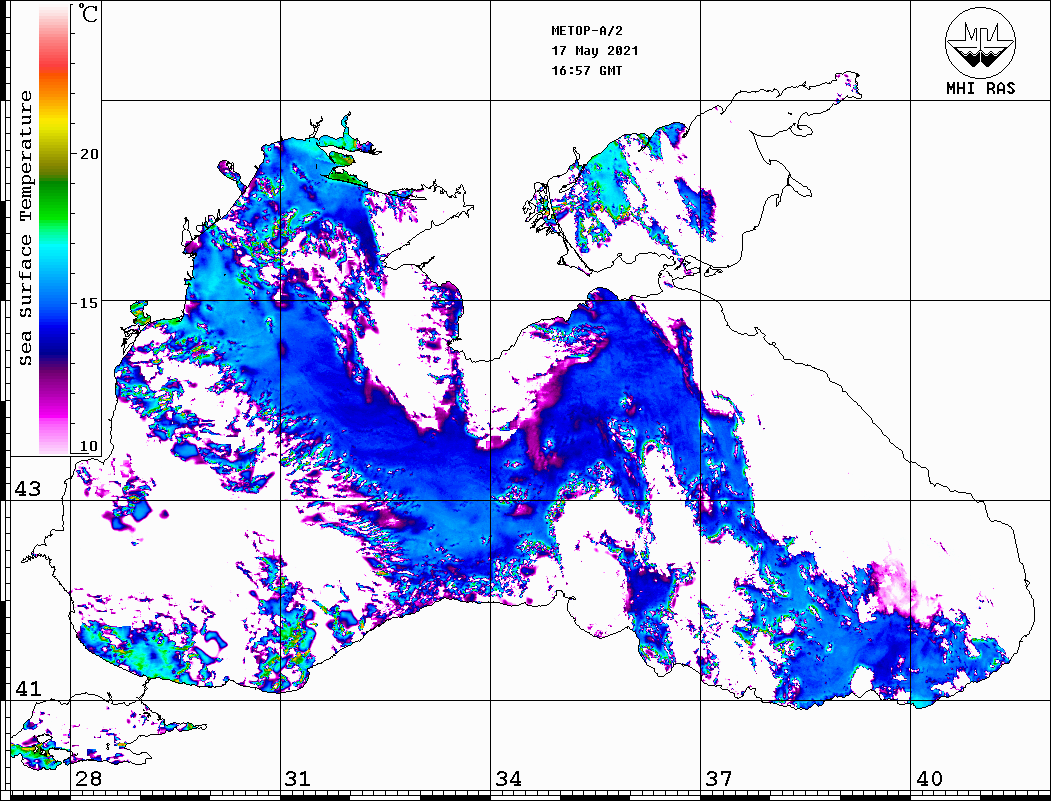
Task: Click latitude label '41'
Action: click(x=28, y=689)
